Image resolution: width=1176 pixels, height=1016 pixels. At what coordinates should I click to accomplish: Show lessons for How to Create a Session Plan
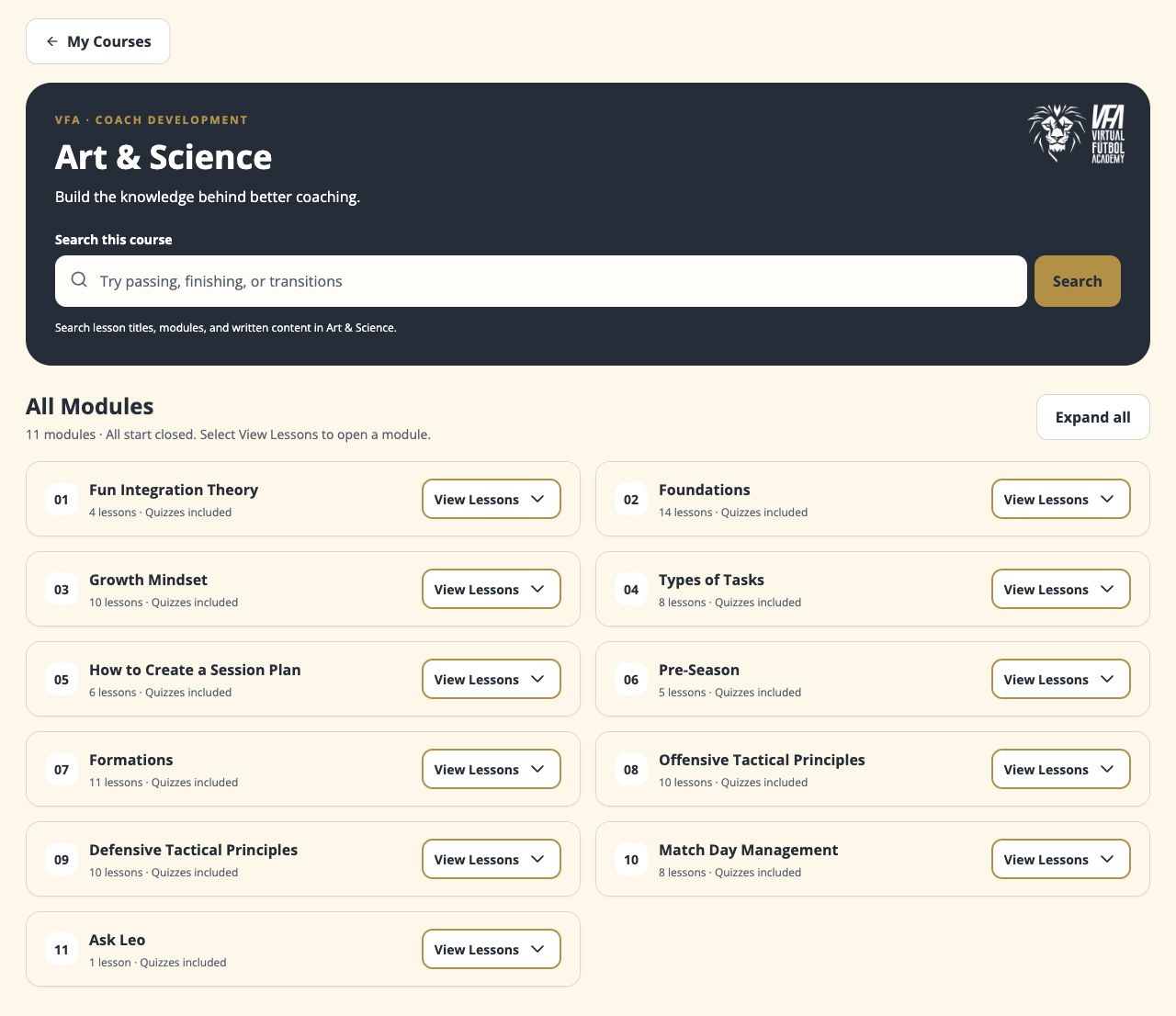492,679
